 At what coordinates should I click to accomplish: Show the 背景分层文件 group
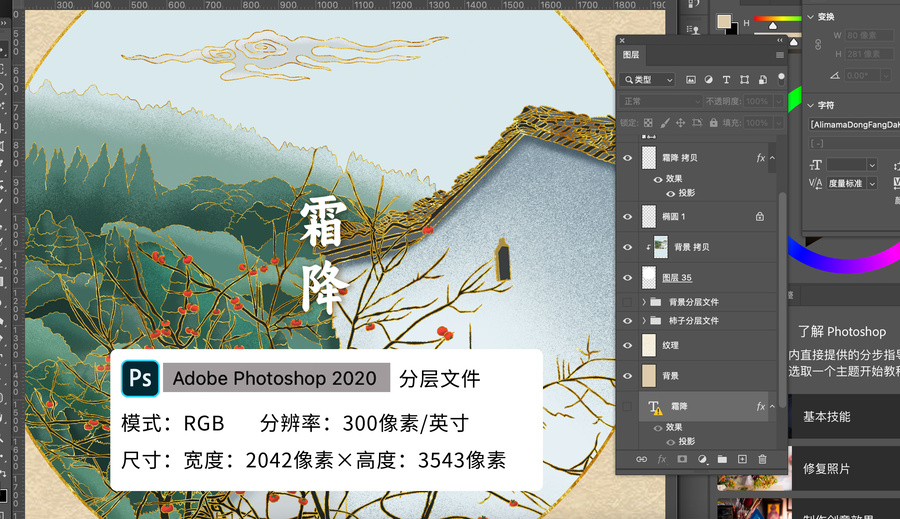point(627,302)
